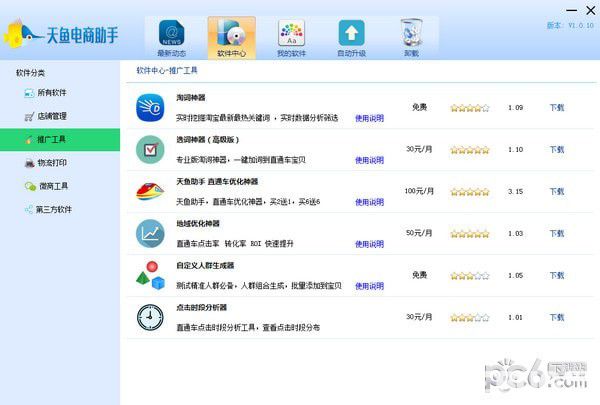Select 物流打印 category in sidebar

coord(45,163)
